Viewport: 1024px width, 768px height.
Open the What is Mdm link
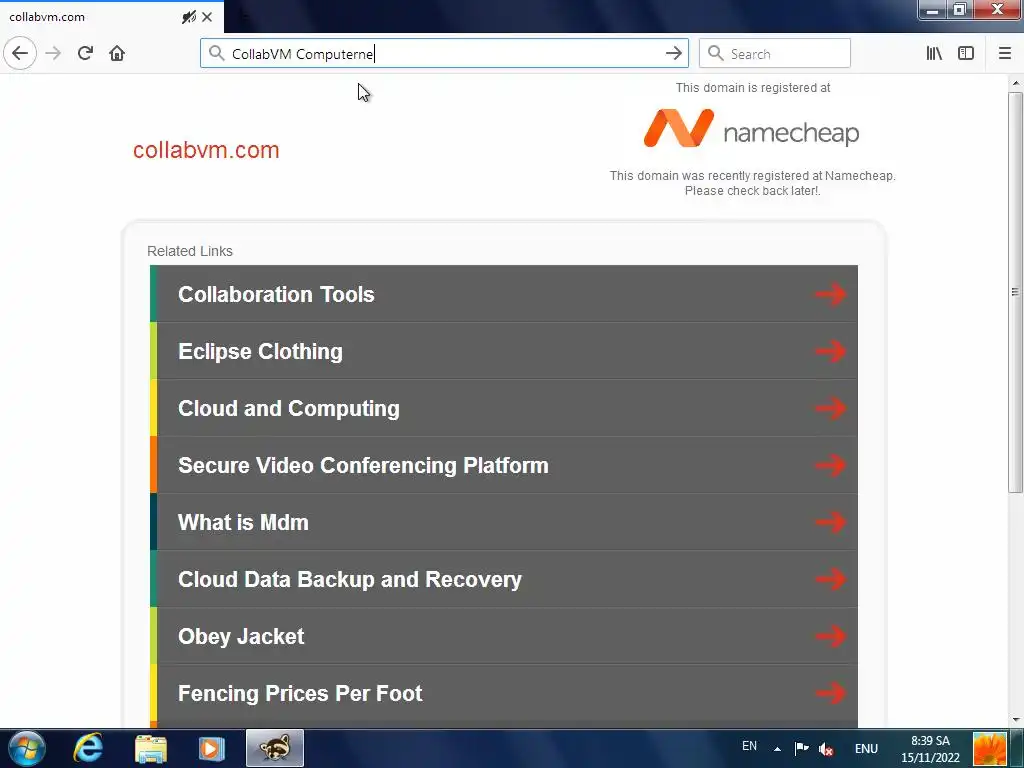[x=504, y=522]
